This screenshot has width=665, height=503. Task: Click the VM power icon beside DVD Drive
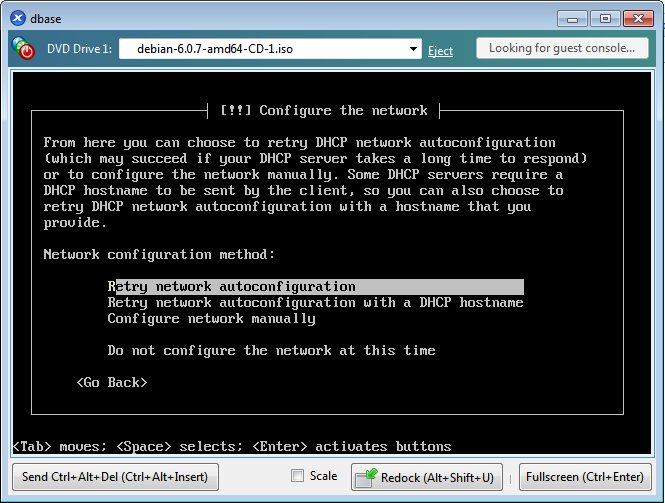pyautogui.click(x=23, y=48)
